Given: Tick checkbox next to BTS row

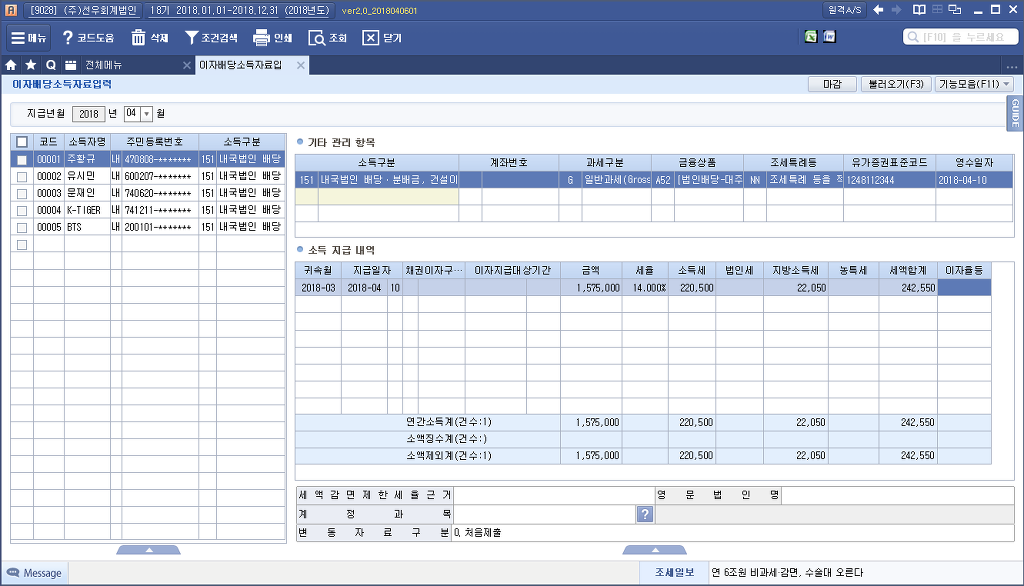Looking at the screenshot, I should (22, 227).
